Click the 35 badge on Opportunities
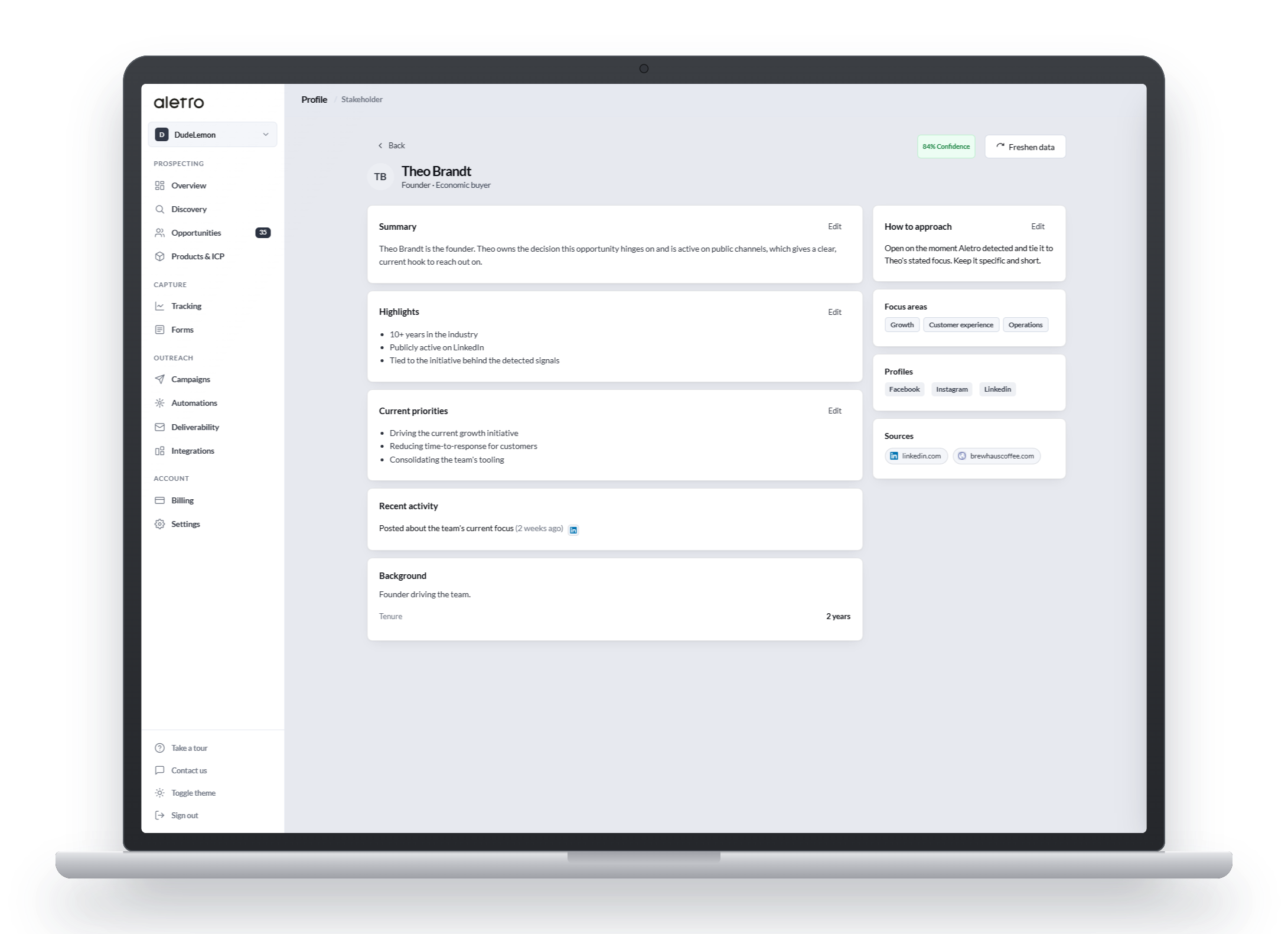 (x=263, y=233)
